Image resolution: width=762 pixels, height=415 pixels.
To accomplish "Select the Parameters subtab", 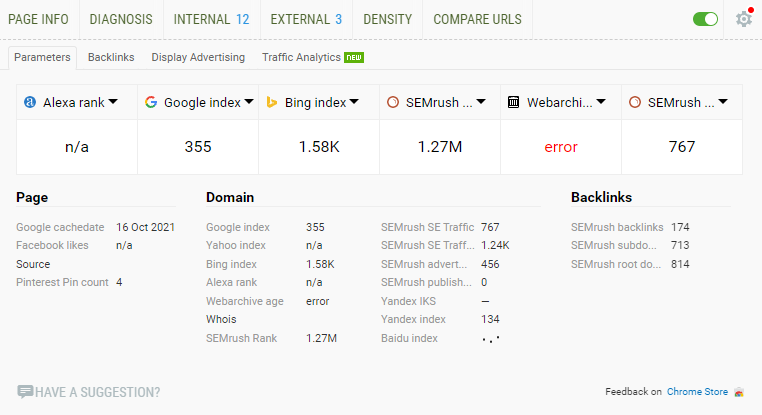I will pos(42,57).
